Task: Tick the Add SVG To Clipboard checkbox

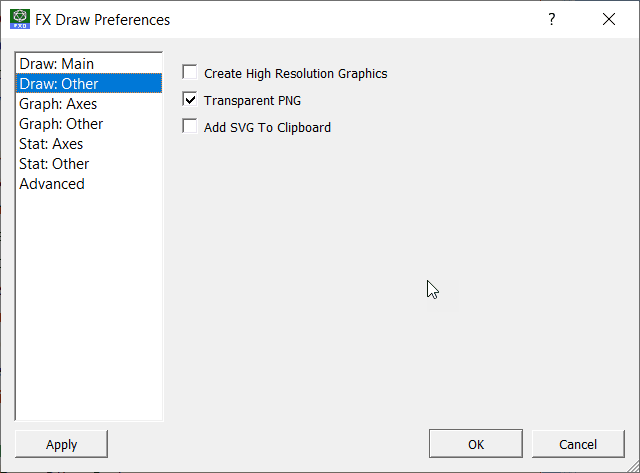Action: tap(190, 126)
